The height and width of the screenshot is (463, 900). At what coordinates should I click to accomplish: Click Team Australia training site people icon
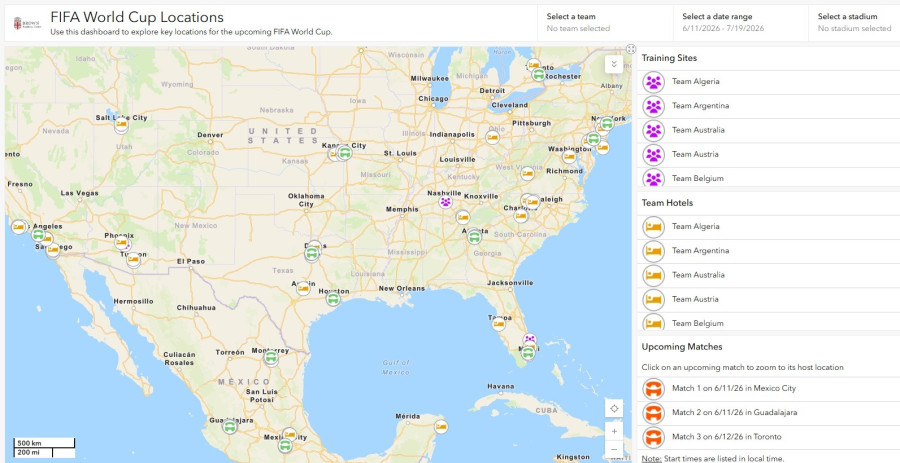[653, 130]
